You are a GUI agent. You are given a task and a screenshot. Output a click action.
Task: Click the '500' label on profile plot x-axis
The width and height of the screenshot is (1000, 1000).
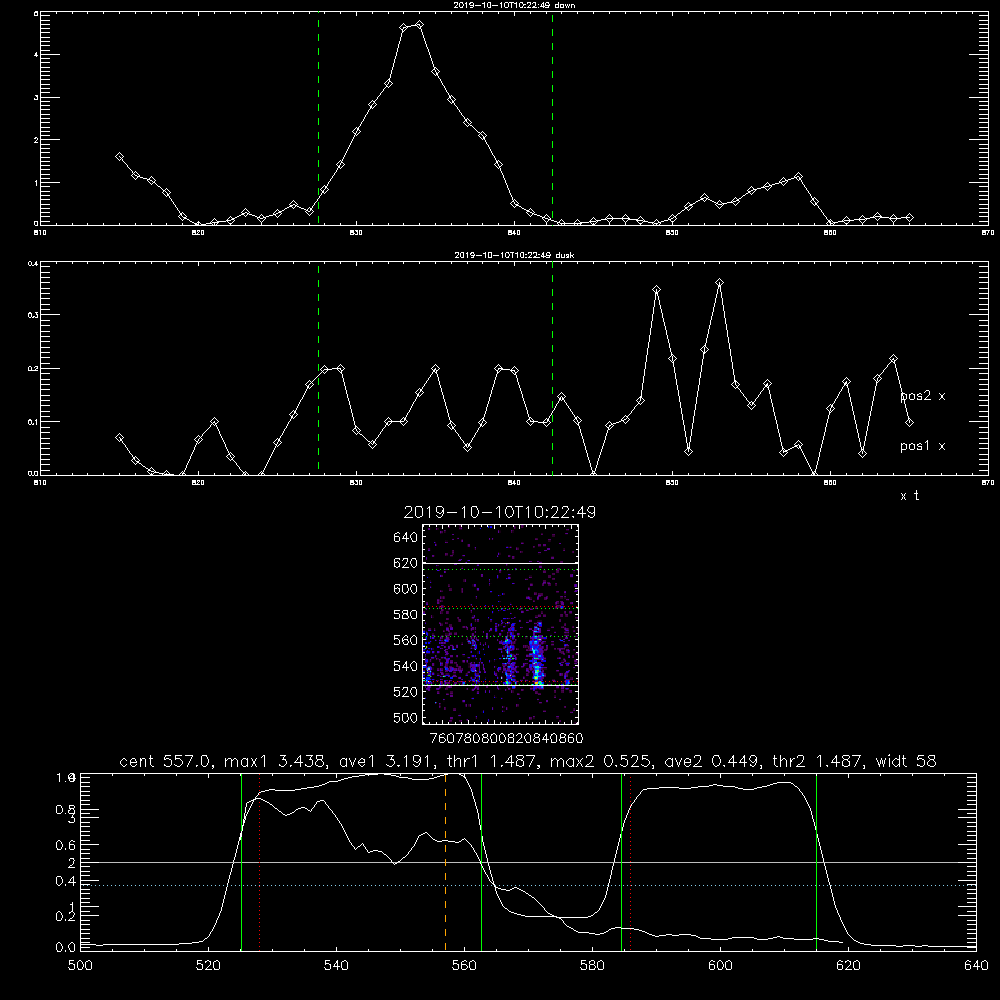(80, 966)
